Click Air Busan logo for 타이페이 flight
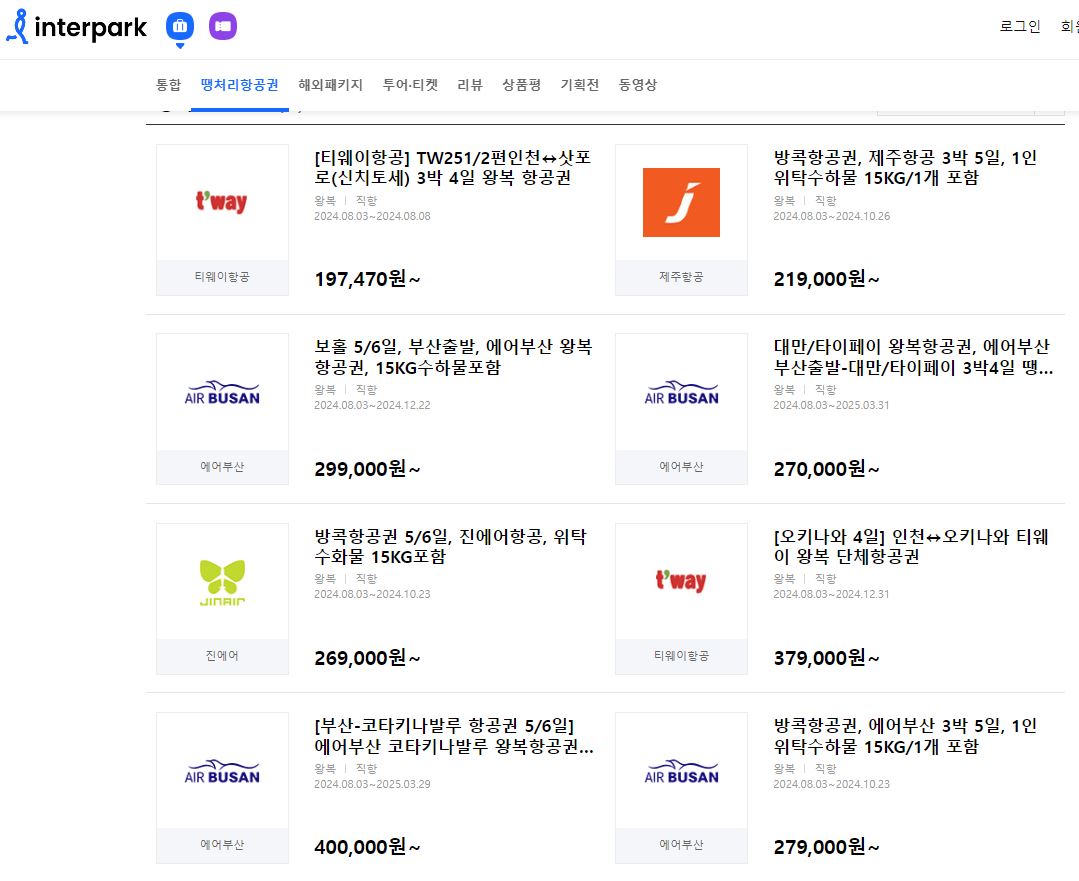The height and width of the screenshot is (881, 1079). click(681, 392)
